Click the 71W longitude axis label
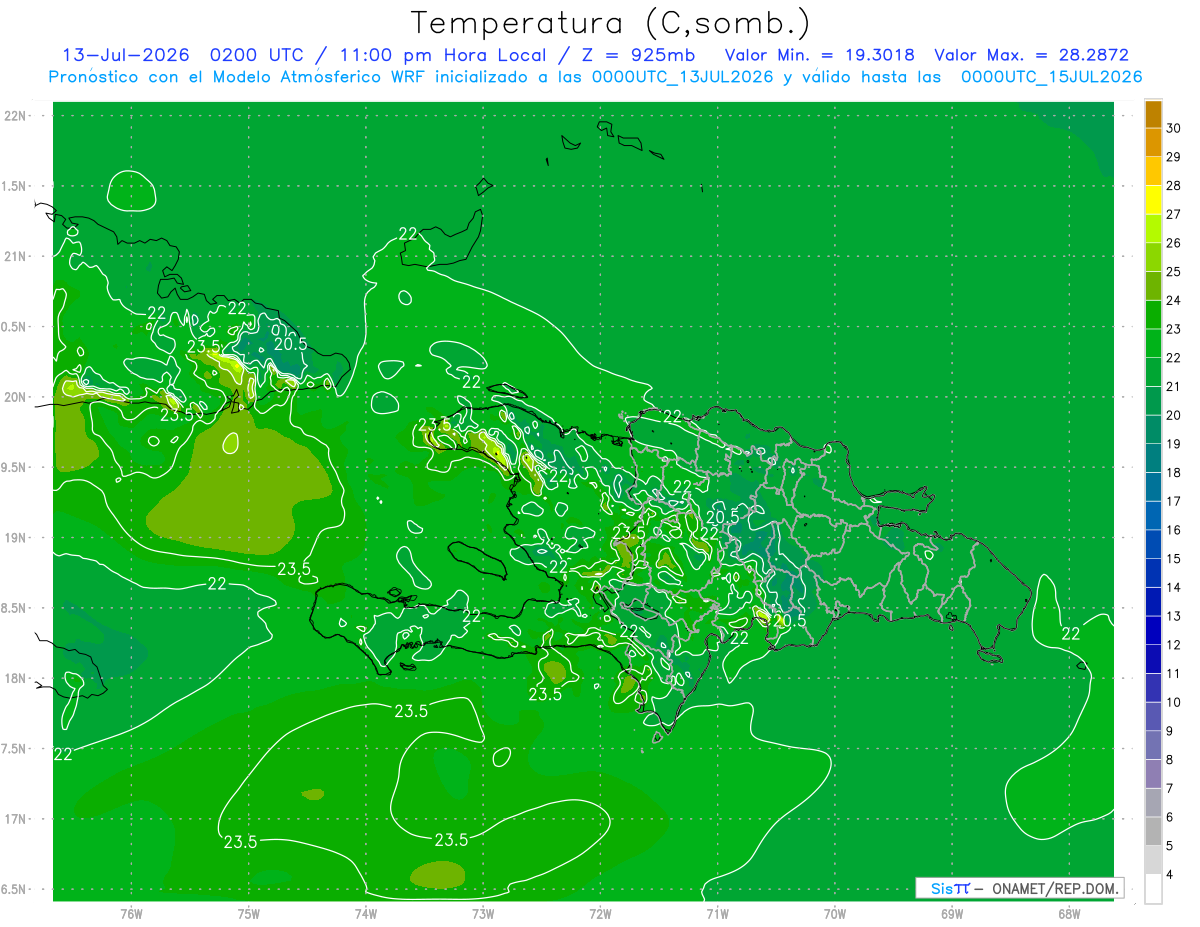The image size is (1200, 927). tap(717, 913)
